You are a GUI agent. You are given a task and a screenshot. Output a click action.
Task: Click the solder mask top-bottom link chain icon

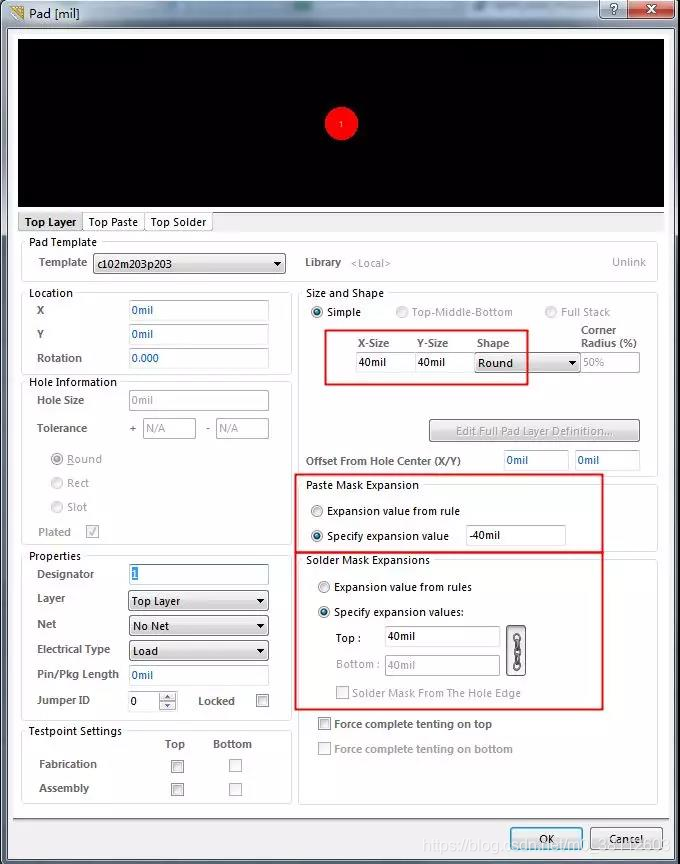pos(516,650)
